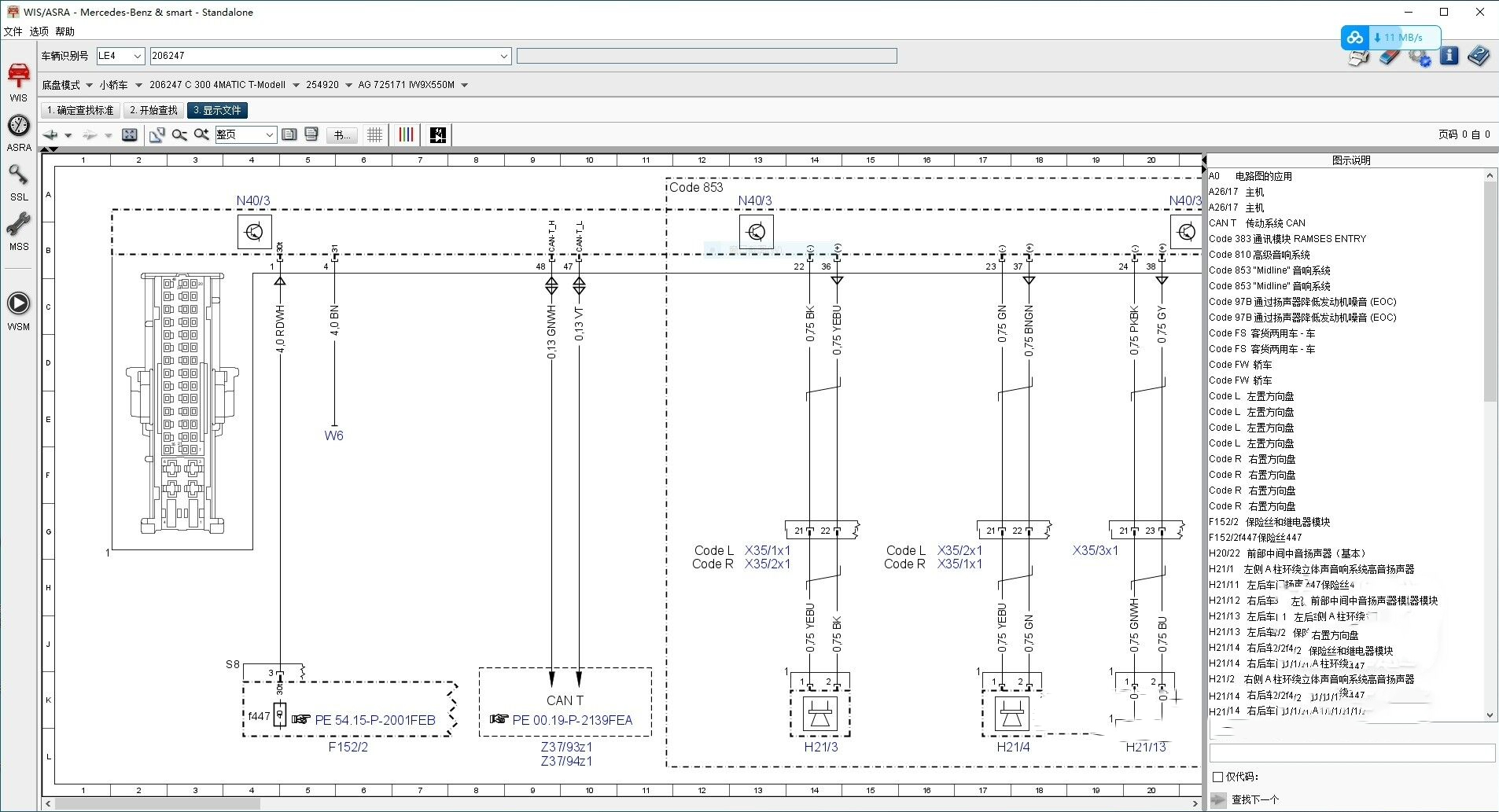Click the legend search input field
Screen dimensions: 1499x812
tap(1352, 753)
